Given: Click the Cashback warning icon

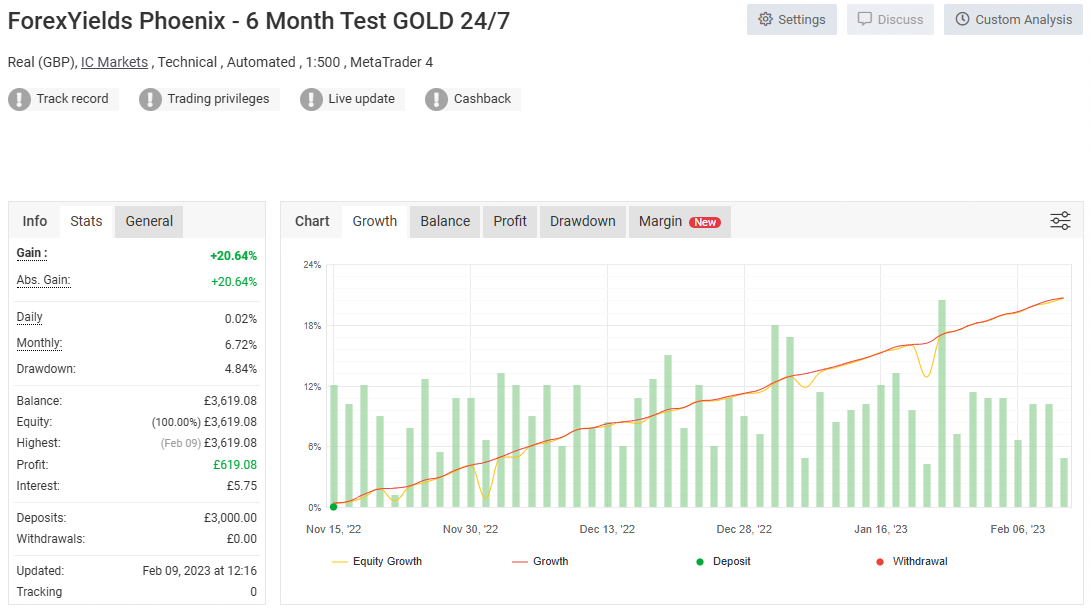Looking at the screenshot, I should [437, 99].
